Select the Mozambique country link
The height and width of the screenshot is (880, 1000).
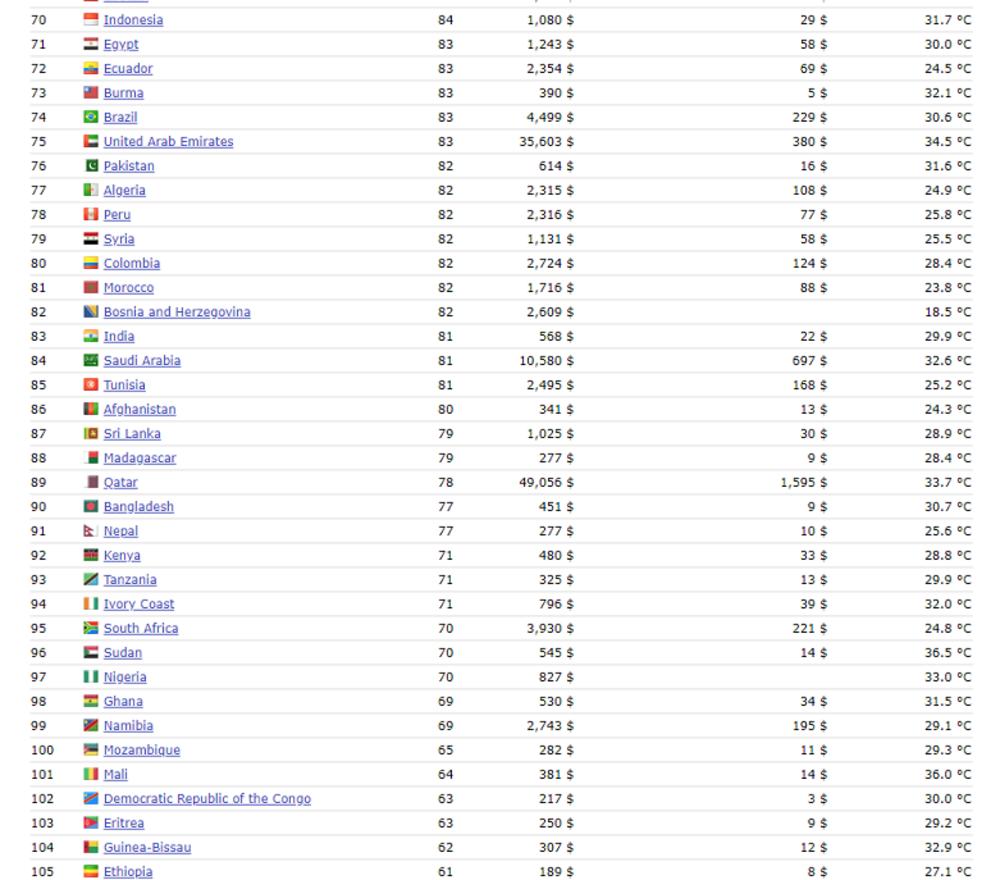point(142,750)
